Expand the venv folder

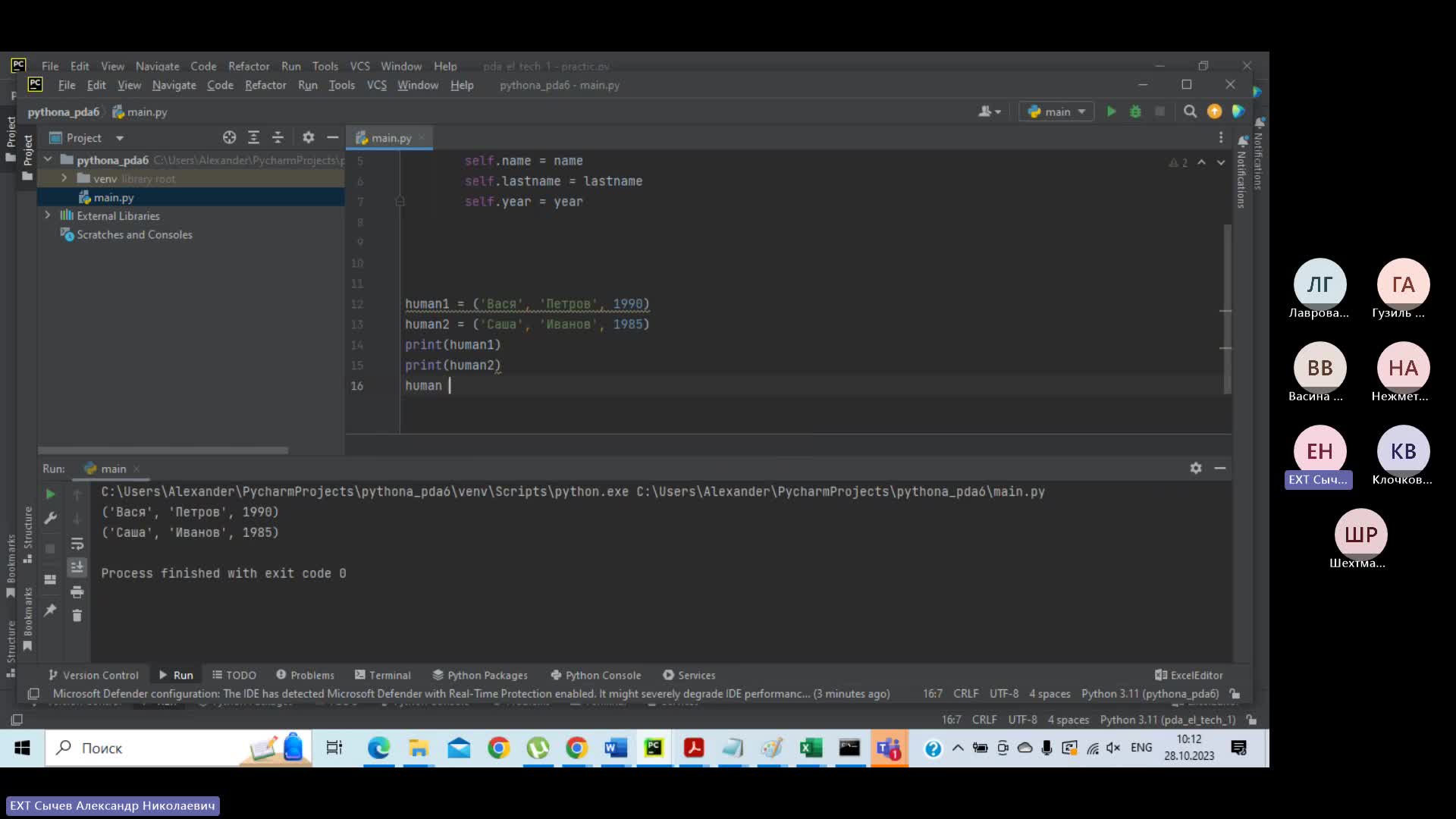64,178
